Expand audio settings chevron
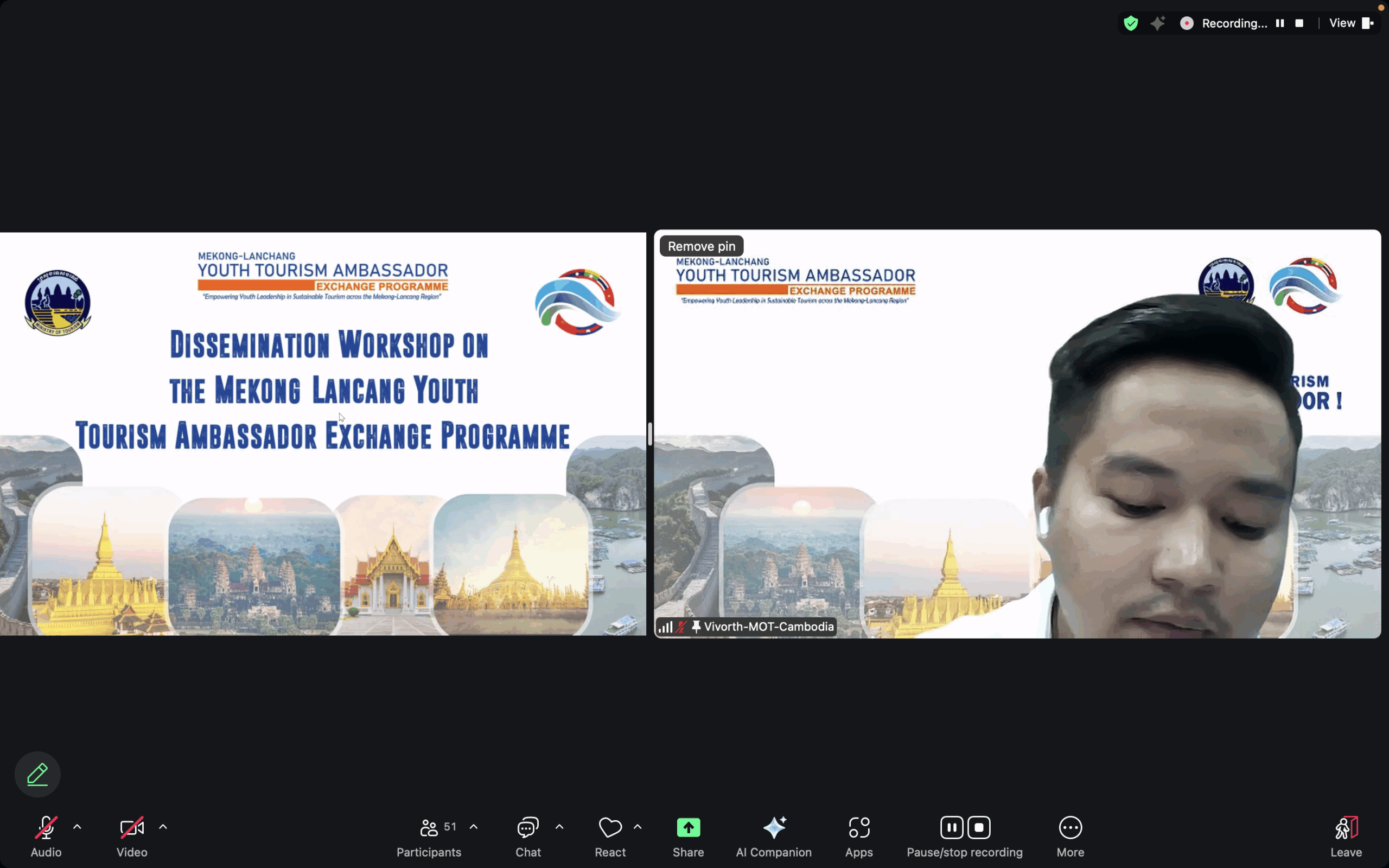1389x868 pixels. point(77,827)
